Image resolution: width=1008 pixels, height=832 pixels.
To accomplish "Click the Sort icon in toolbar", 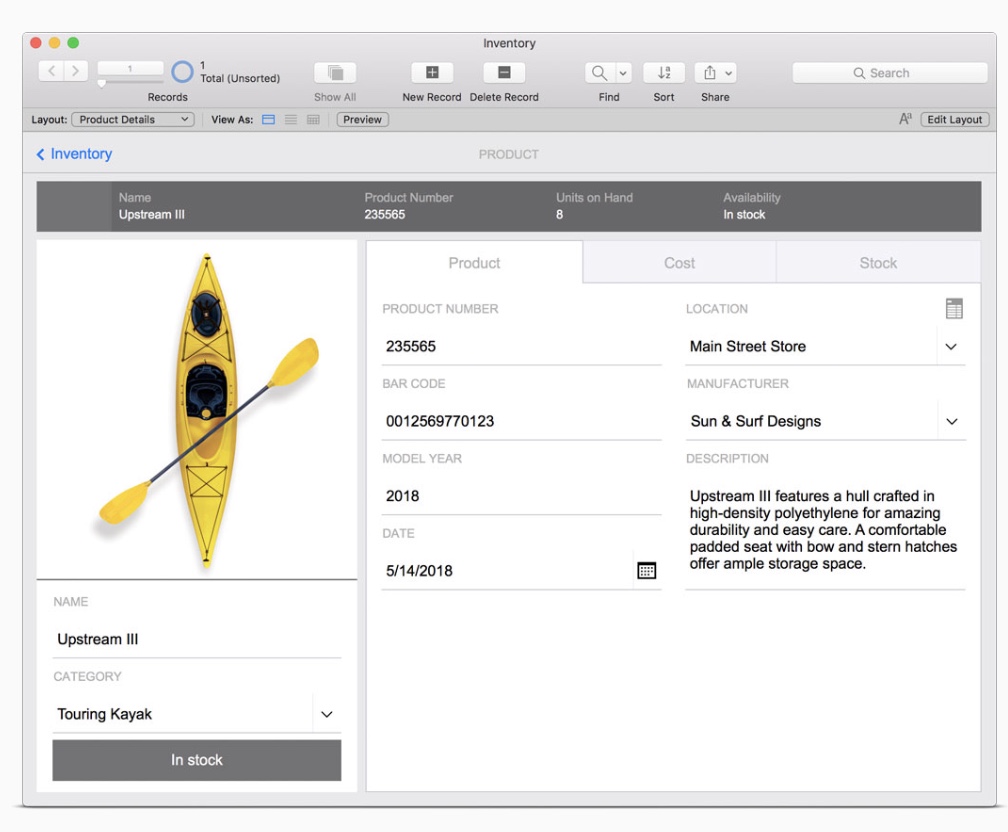I will pos(664,73).
